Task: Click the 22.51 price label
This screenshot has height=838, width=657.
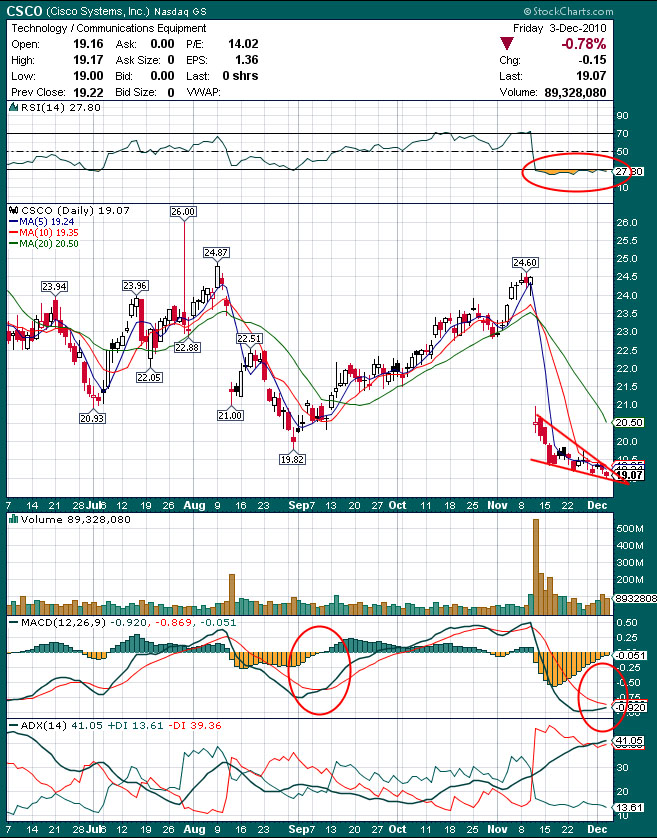Action: click(250, 338)
